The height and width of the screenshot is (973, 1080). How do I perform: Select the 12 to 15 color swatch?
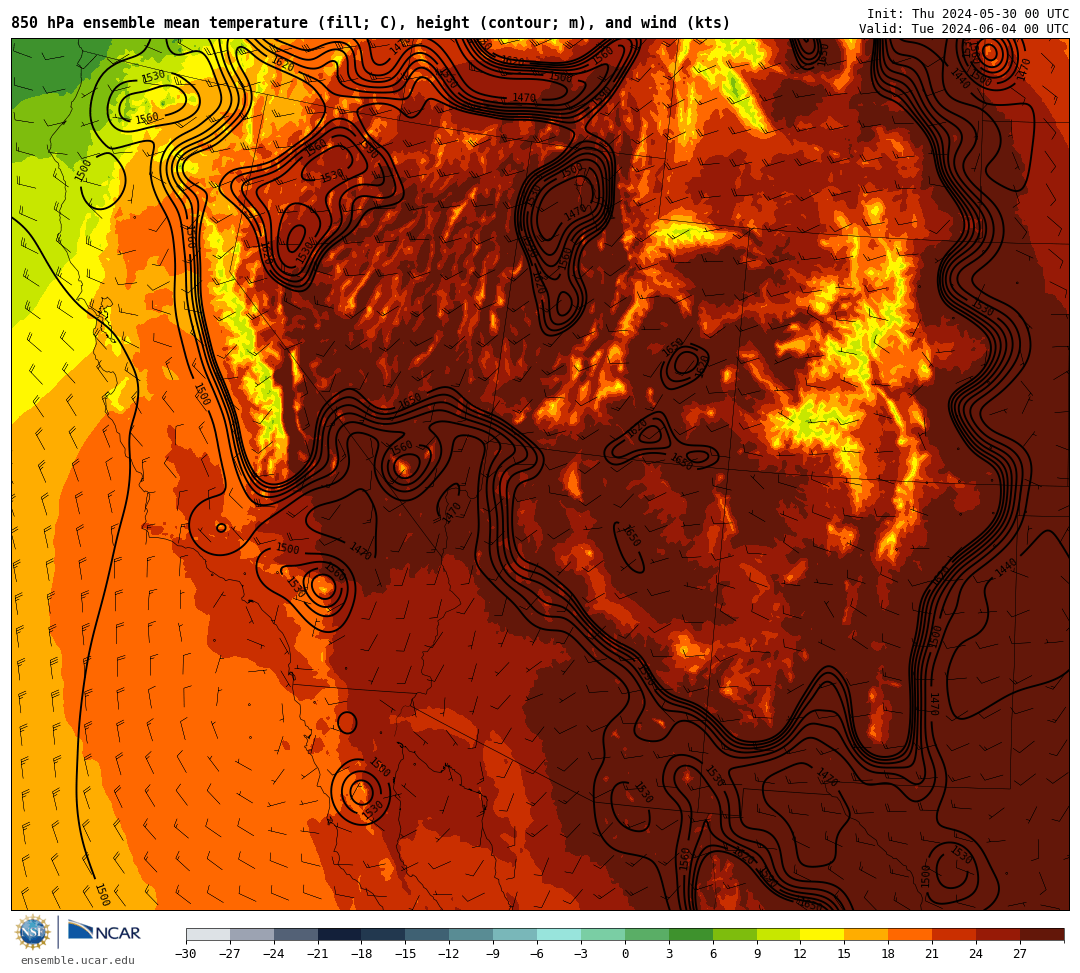click(823, 934)
